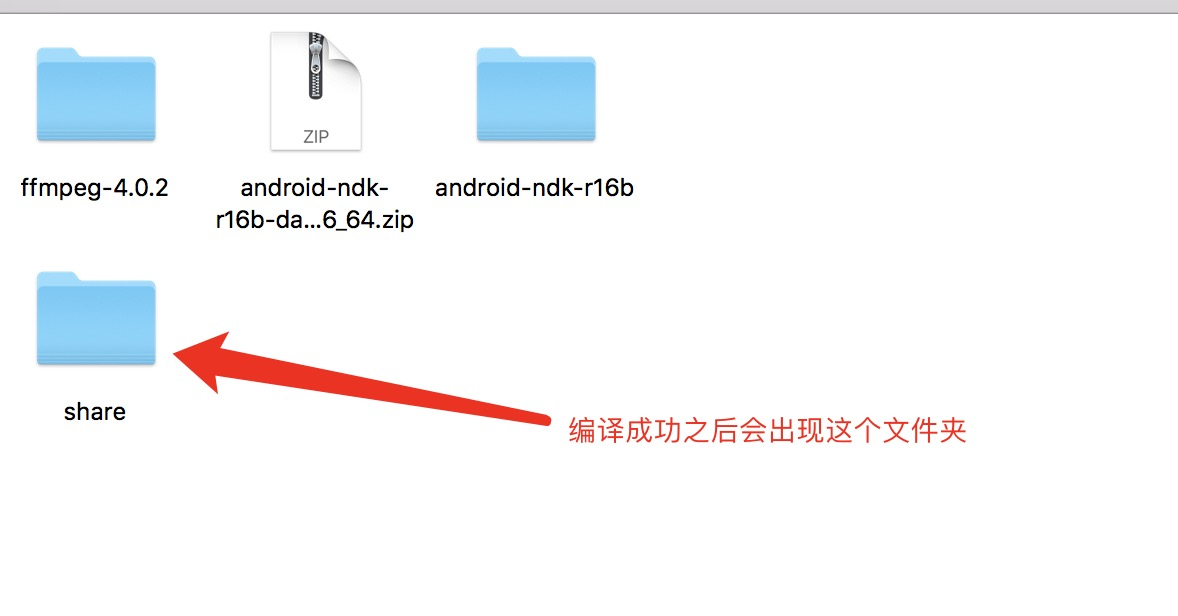Select the ffmpeg-4.0.2 folder icon
This screenshot has width=1178, height=616.
click(x=96, y=95)
